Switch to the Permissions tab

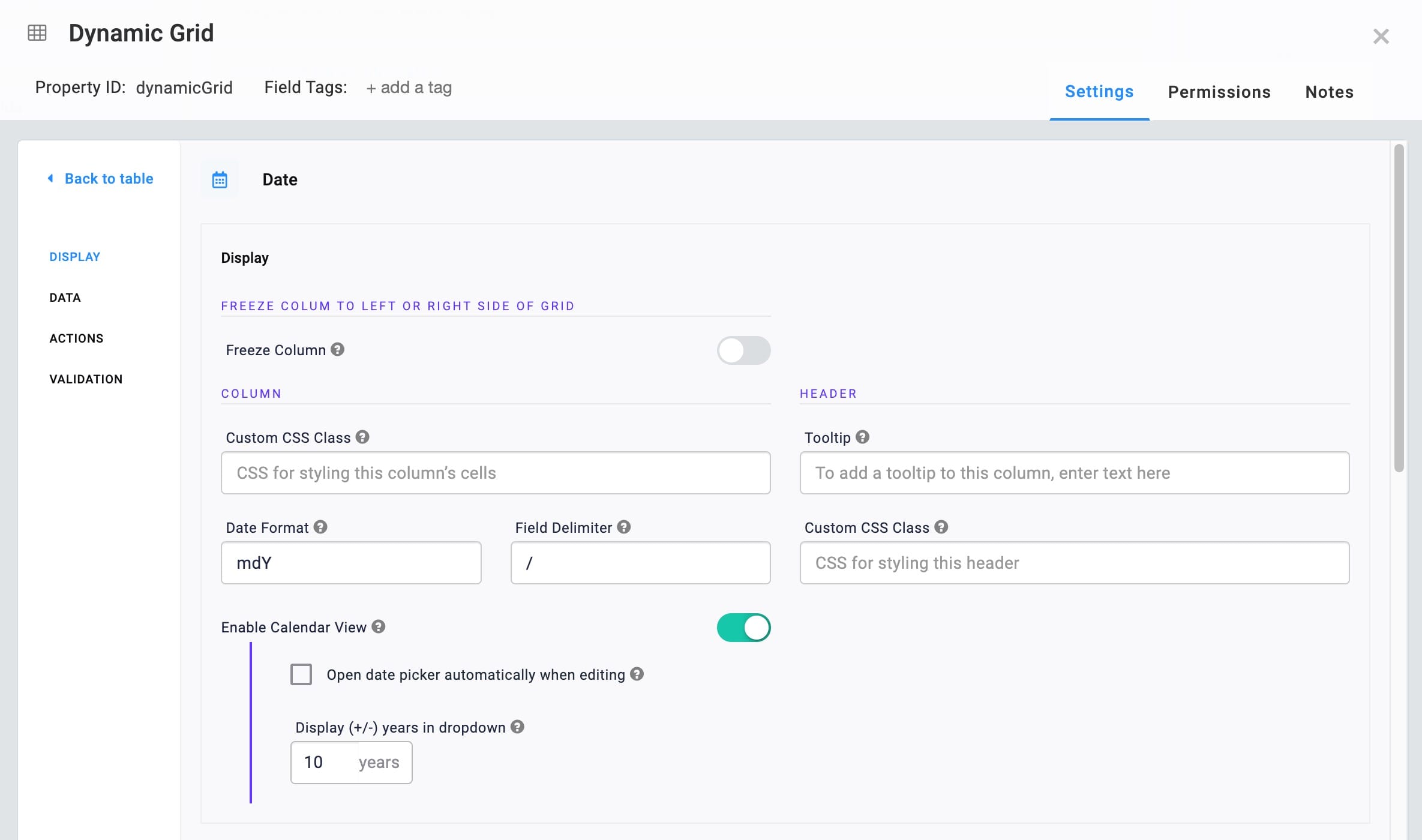1219,92
